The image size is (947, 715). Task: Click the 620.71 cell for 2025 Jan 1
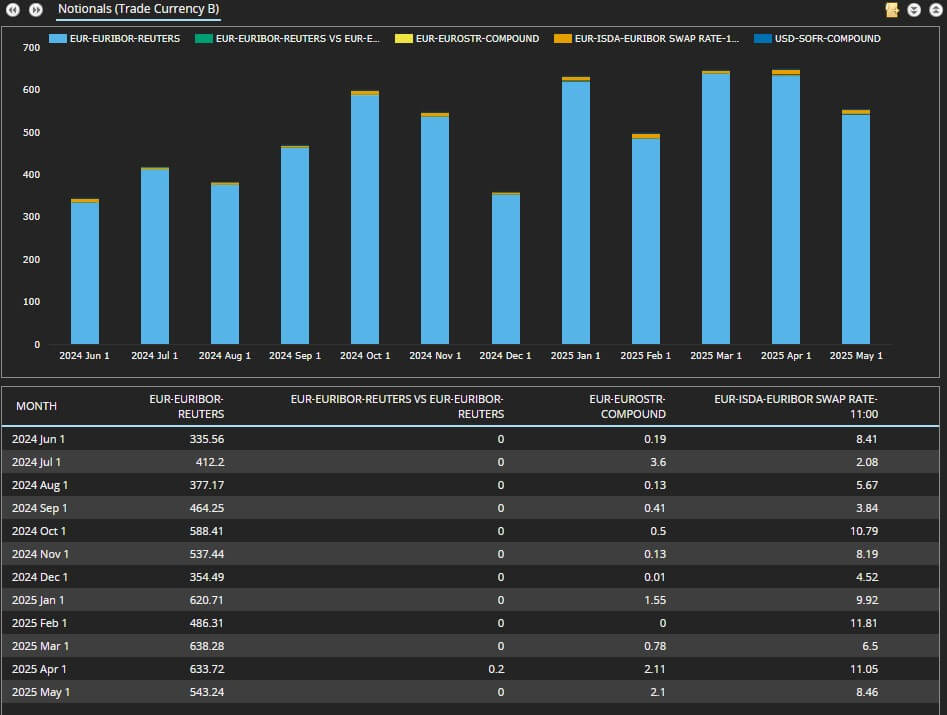[x=206, y=600]
